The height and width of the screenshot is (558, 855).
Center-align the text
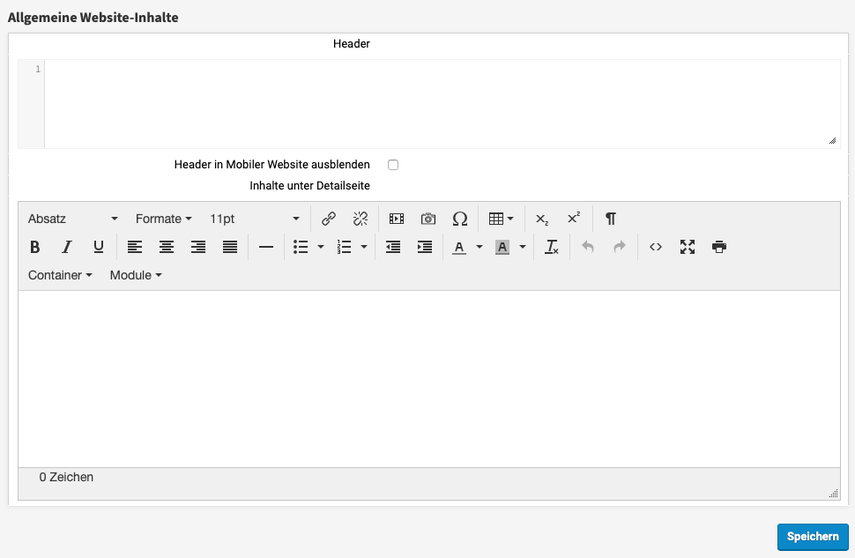pyautogui.click(x=167, y=247)
